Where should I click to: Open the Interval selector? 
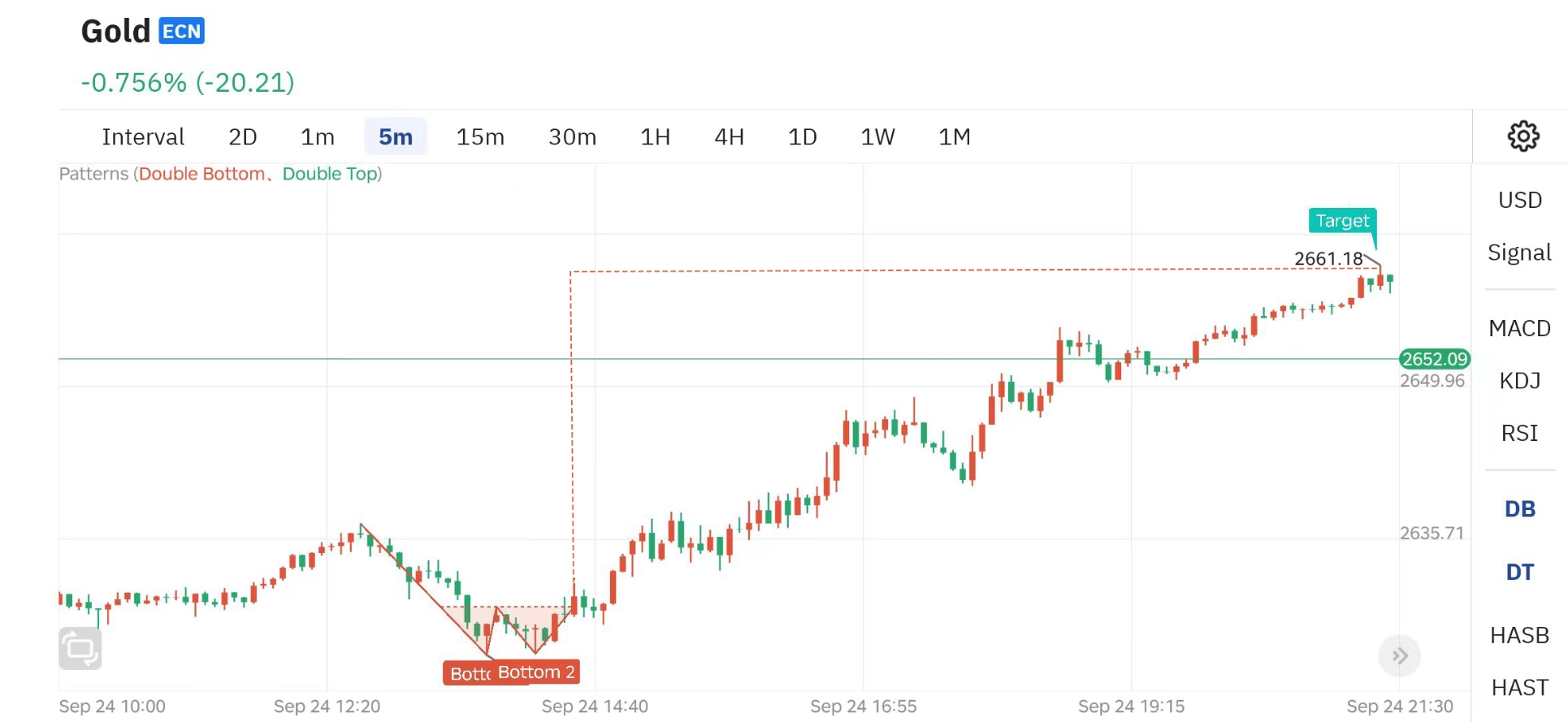pos(143,136)
